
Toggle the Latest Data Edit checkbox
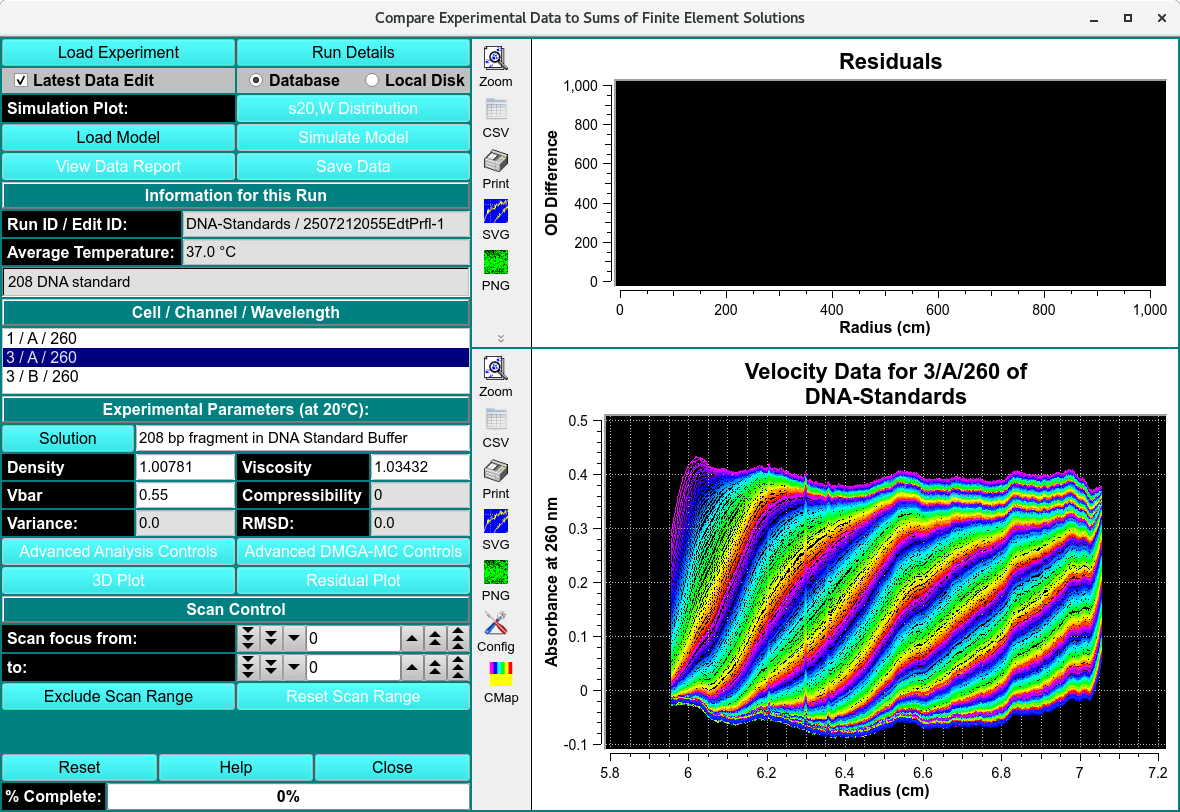click(21, 80)
